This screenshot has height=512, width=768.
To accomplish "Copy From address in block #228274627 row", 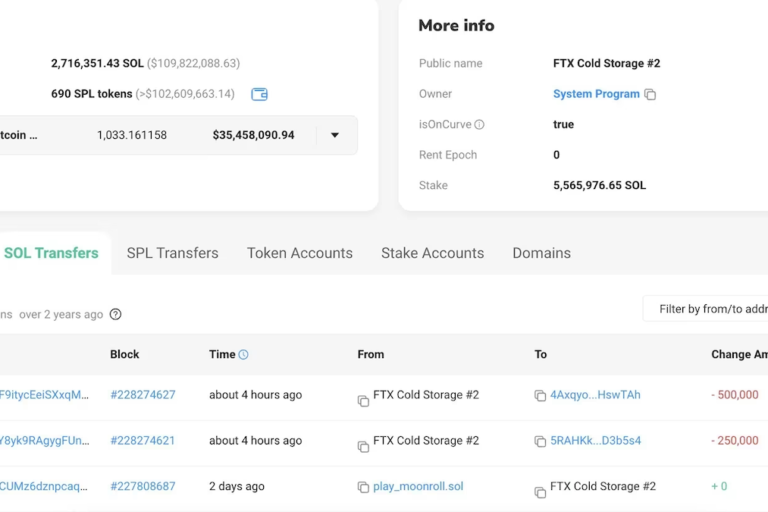I will click(x=363, y=401).
